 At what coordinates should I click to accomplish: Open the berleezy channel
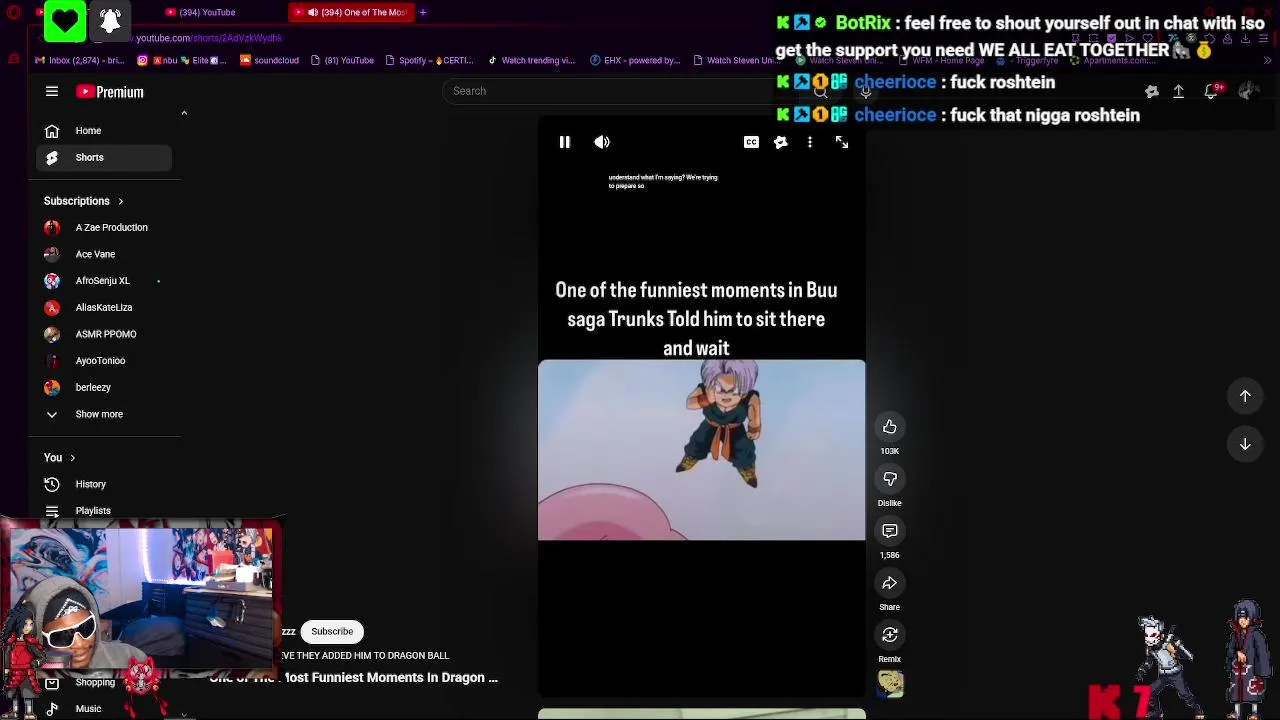[104, 388]
